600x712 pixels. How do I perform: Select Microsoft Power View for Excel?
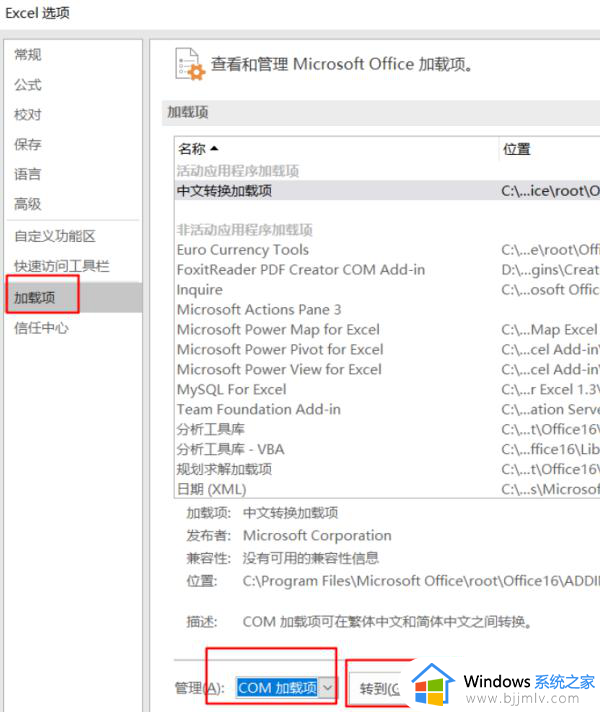point(387,370)
